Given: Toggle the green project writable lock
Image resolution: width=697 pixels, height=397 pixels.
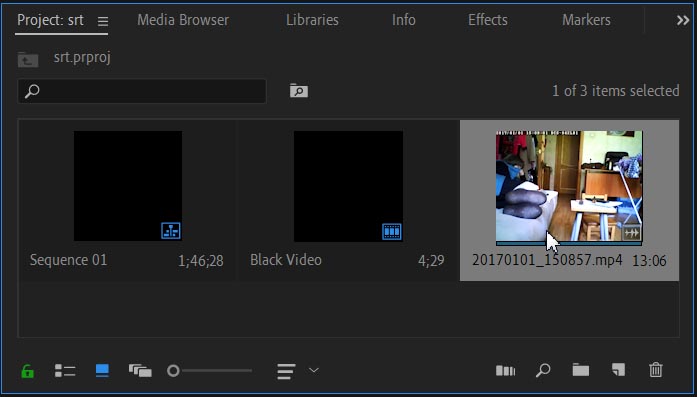Looking at the screenshot, I should point(28,371).
